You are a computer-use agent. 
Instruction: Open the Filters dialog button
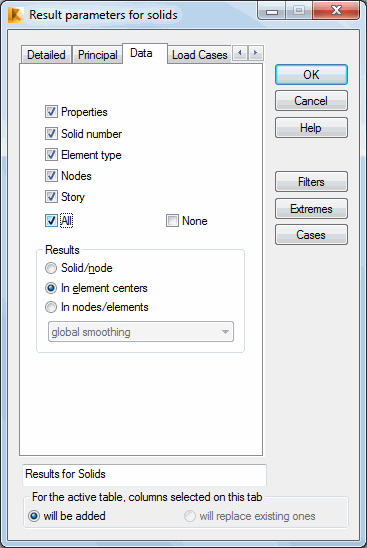click(x=311, y=182)
